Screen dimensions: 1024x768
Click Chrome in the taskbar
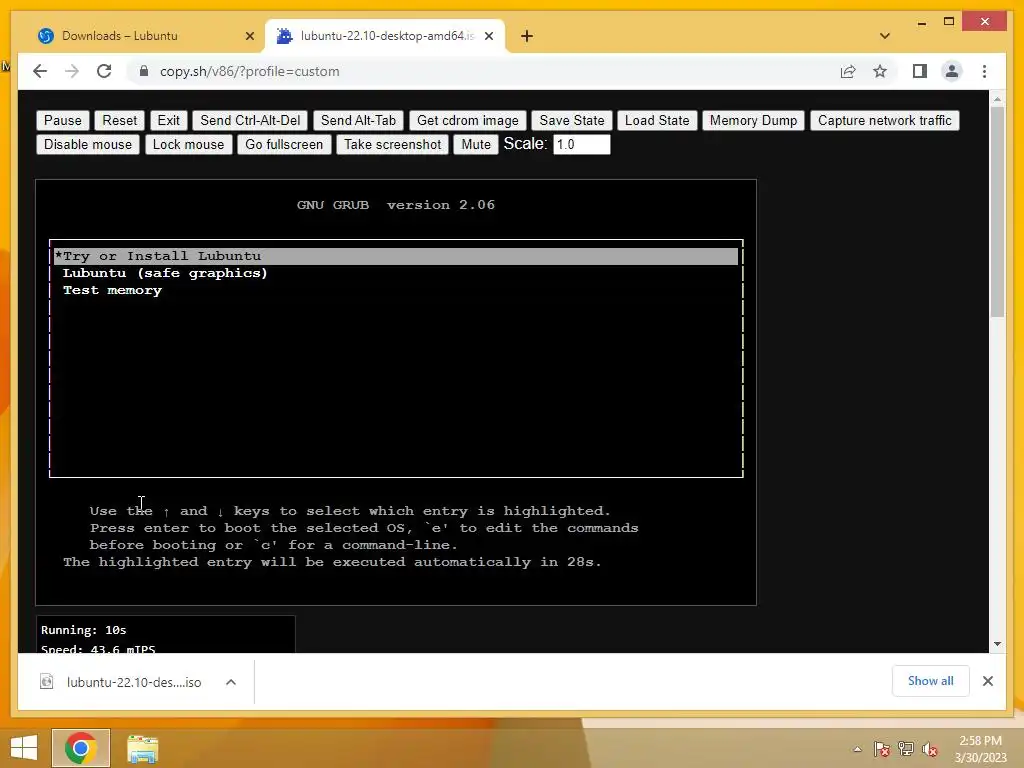[x=81, y=748]
